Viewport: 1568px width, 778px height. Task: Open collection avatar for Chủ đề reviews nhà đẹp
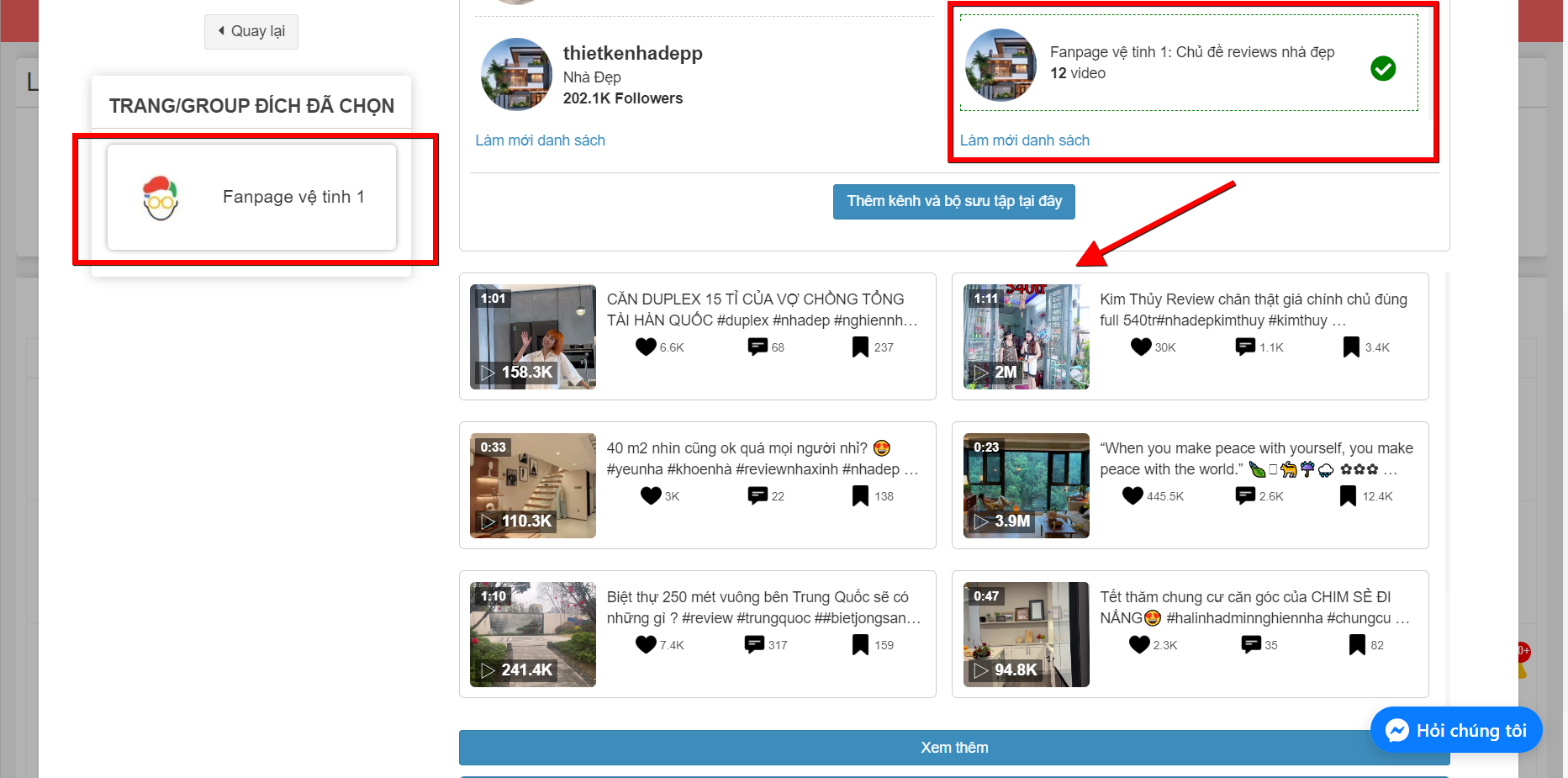coord(1000,65)
